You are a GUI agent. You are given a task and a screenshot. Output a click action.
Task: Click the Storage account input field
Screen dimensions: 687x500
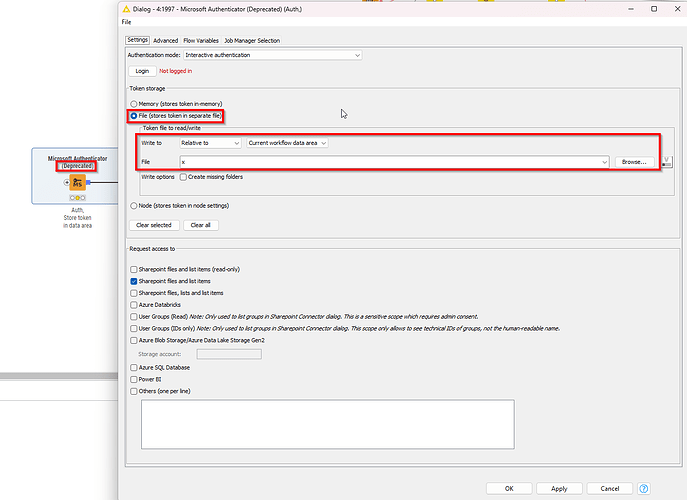coord(229,354)
